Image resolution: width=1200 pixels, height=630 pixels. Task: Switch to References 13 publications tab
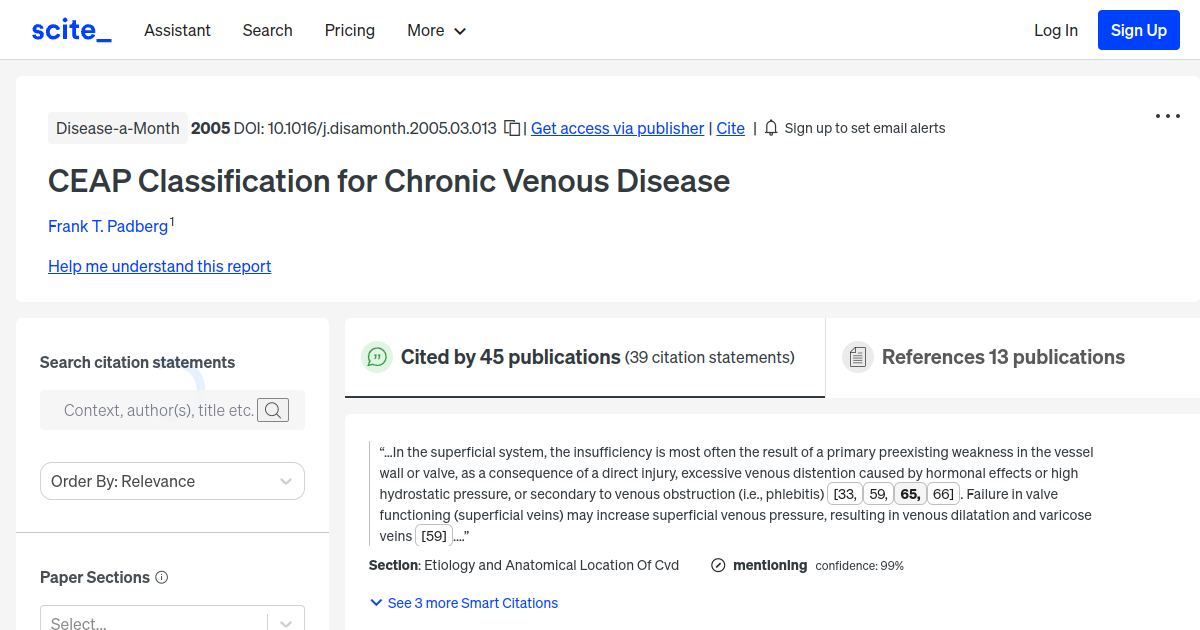point(1002,357)
